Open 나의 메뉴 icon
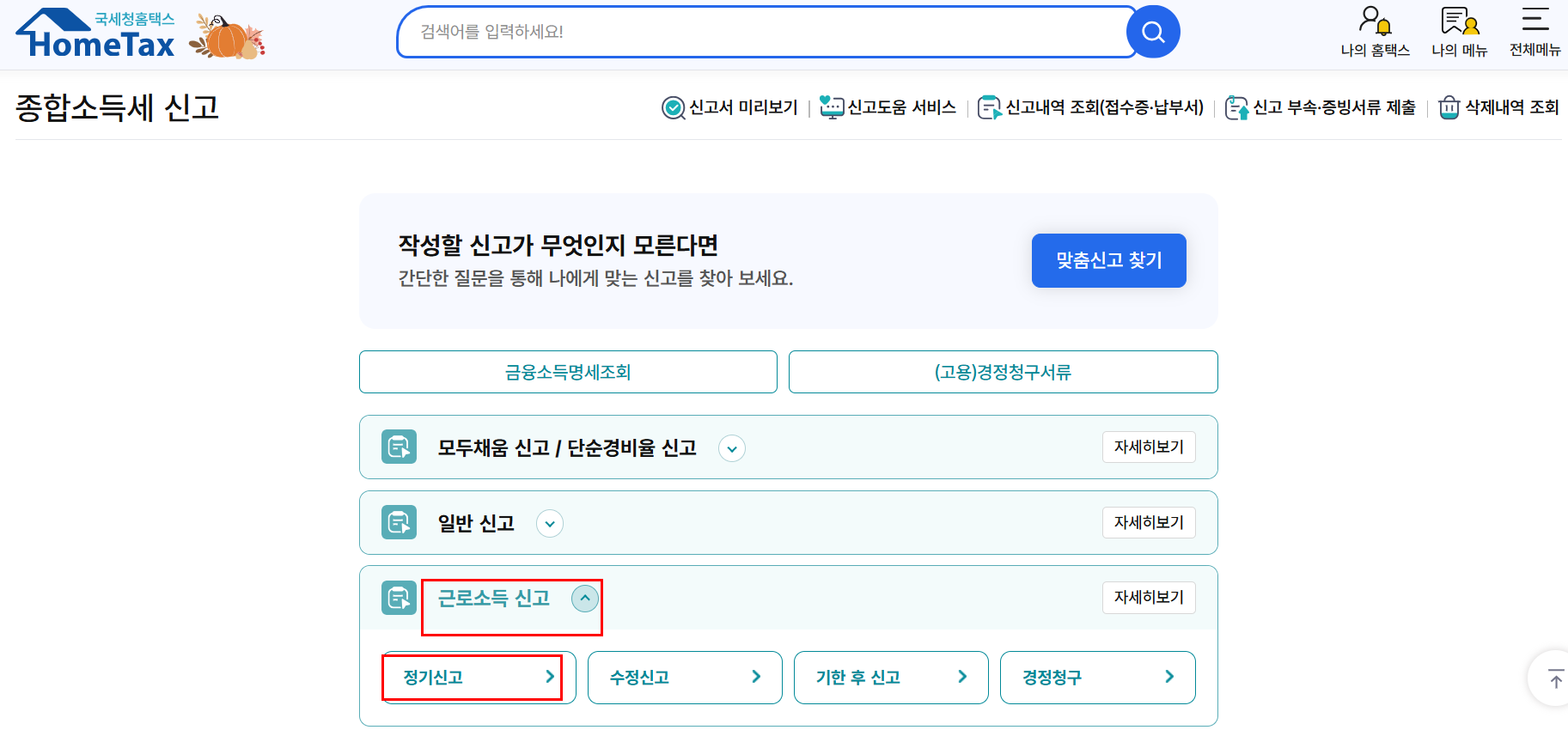The width and height of the screenshot is (1568, 730). (x=1460, y=21)
